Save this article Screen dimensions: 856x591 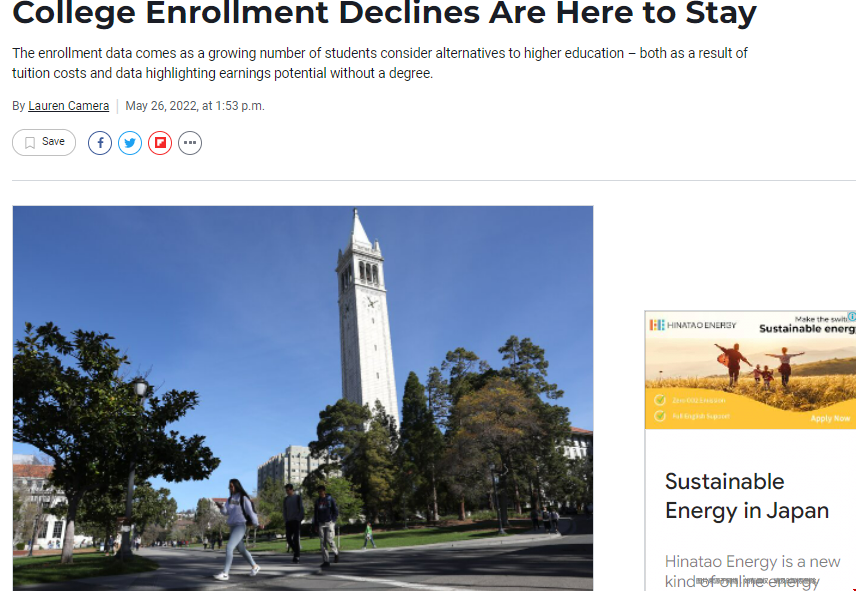(44, 142)
